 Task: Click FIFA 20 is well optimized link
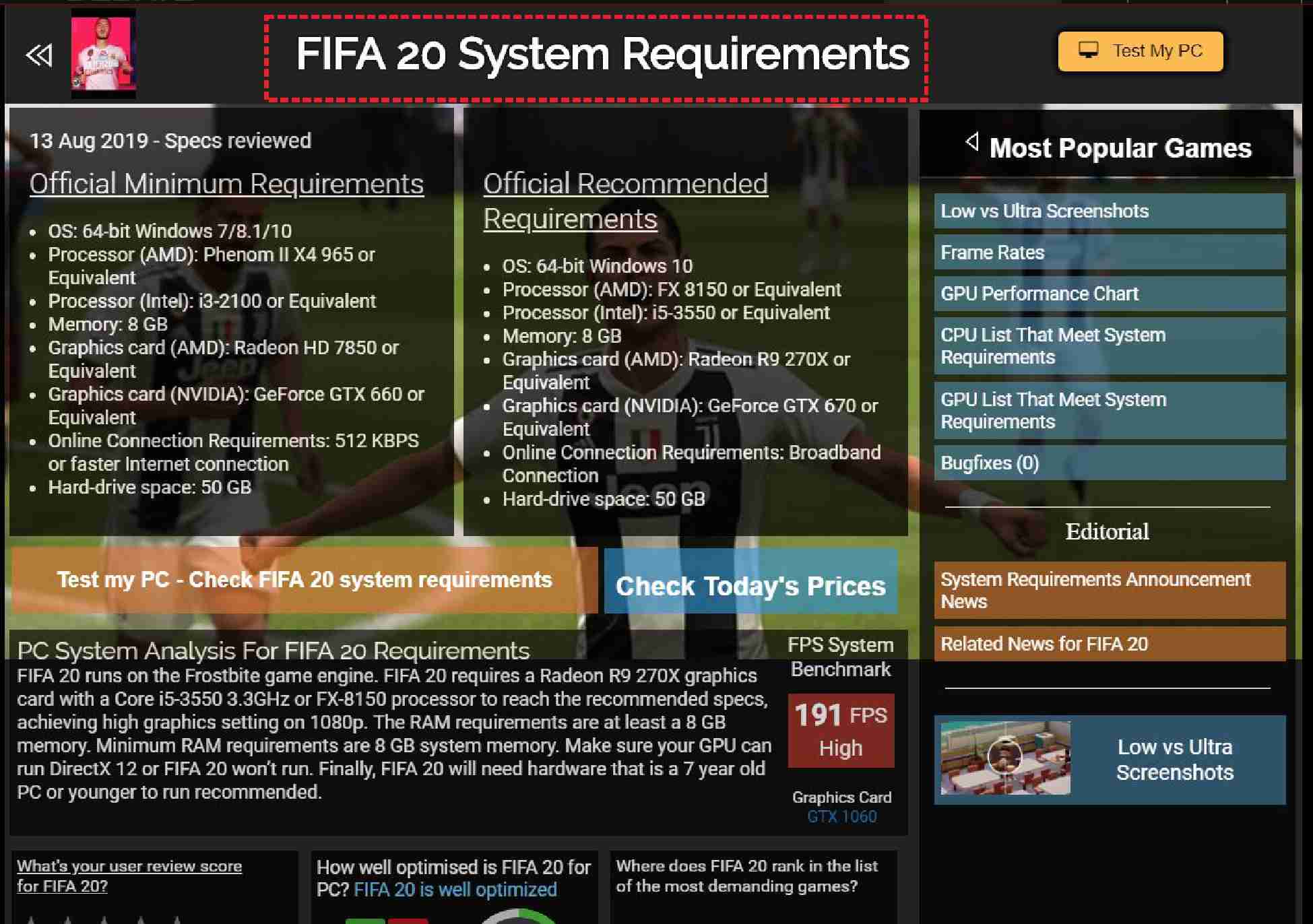pos(455,890)
